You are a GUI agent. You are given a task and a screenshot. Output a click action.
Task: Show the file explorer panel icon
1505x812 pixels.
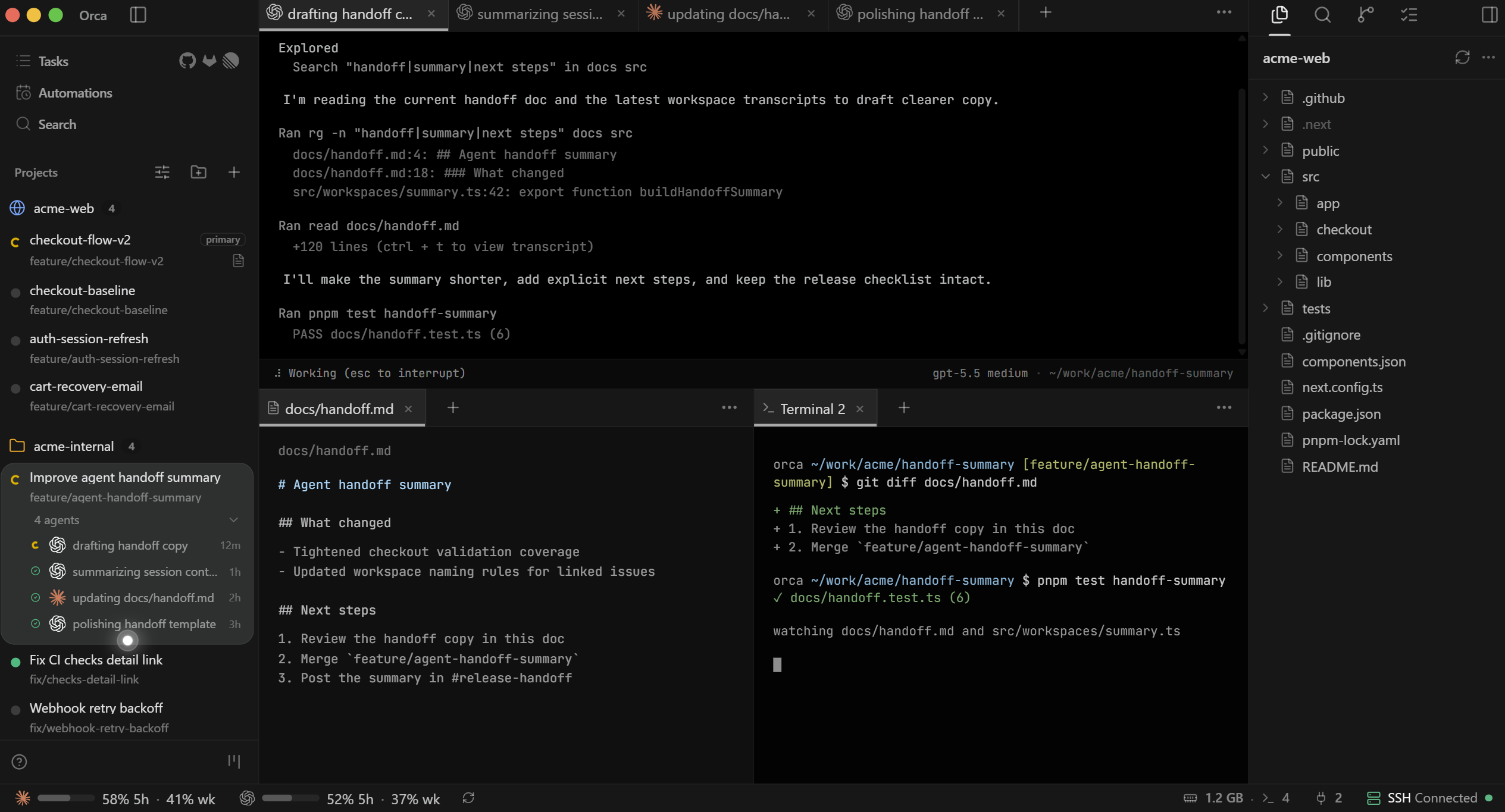(x=1279, y=15)
